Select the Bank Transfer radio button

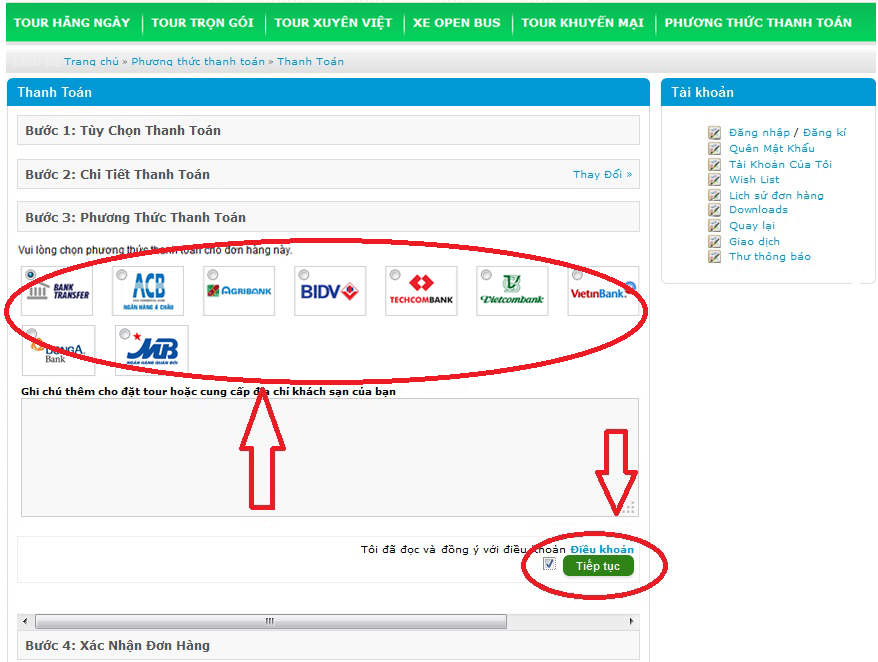coord(31,275)
